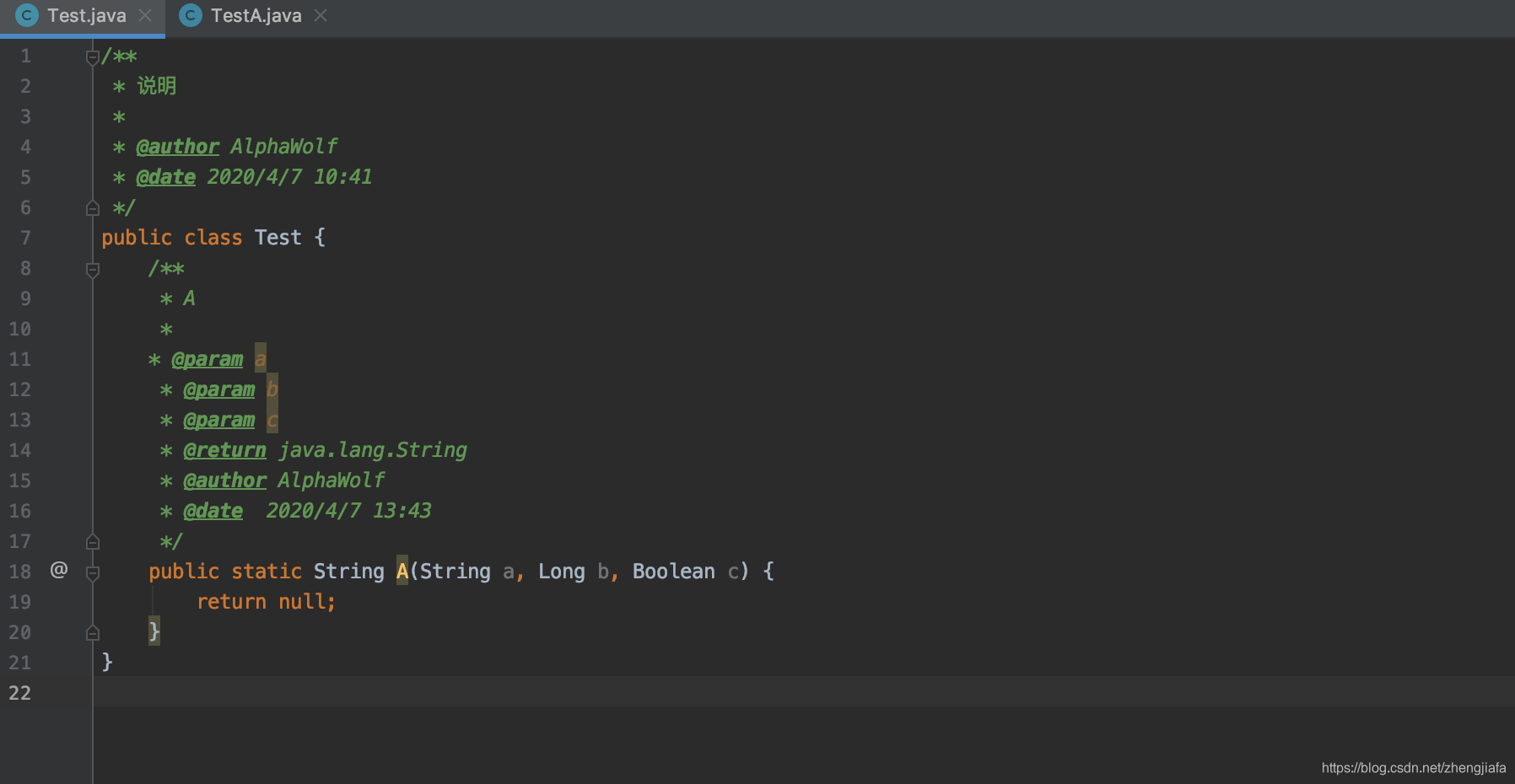Click the method name A on line 18
Viewport: 1515px width, 784px height.
tap(402, 572)
